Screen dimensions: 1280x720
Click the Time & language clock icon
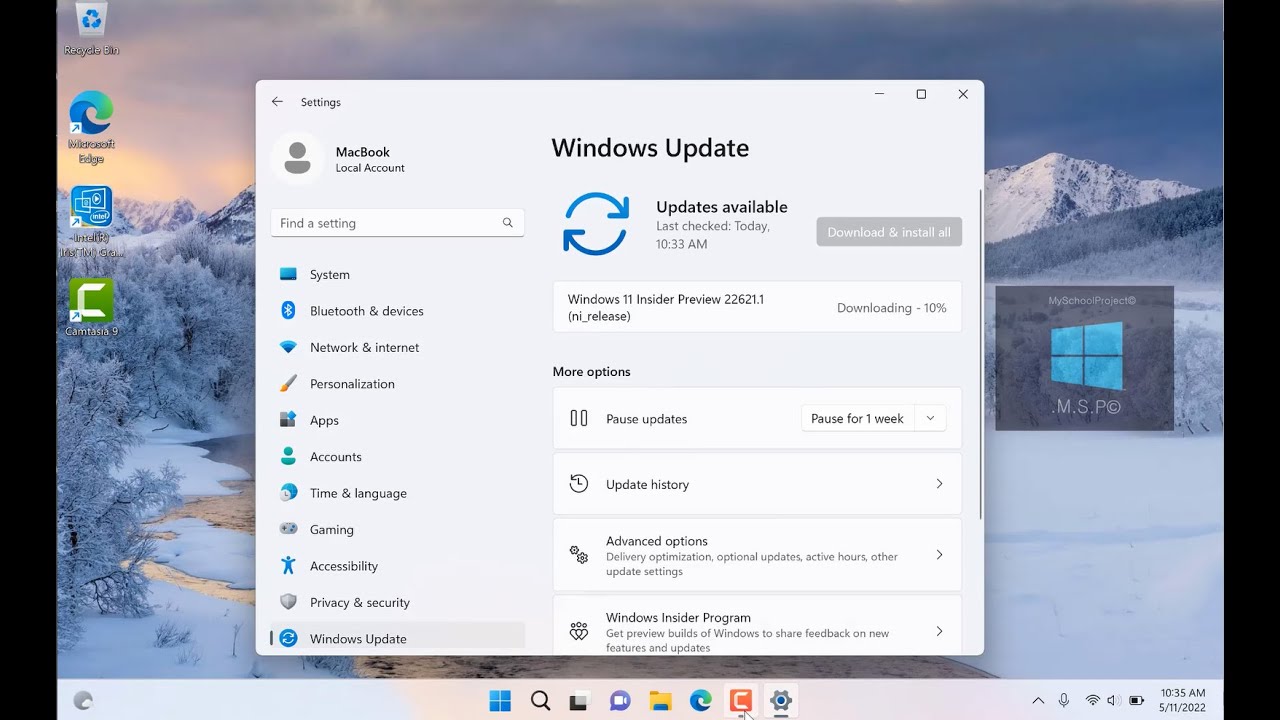pyautogui.click(x=288, y=492)
